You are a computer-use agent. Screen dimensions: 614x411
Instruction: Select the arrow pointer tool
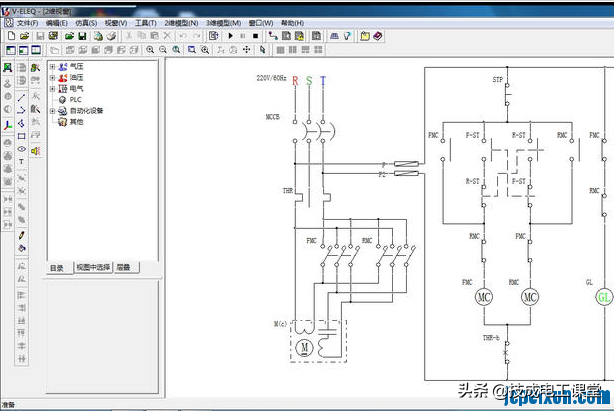[x=262, y=50]
